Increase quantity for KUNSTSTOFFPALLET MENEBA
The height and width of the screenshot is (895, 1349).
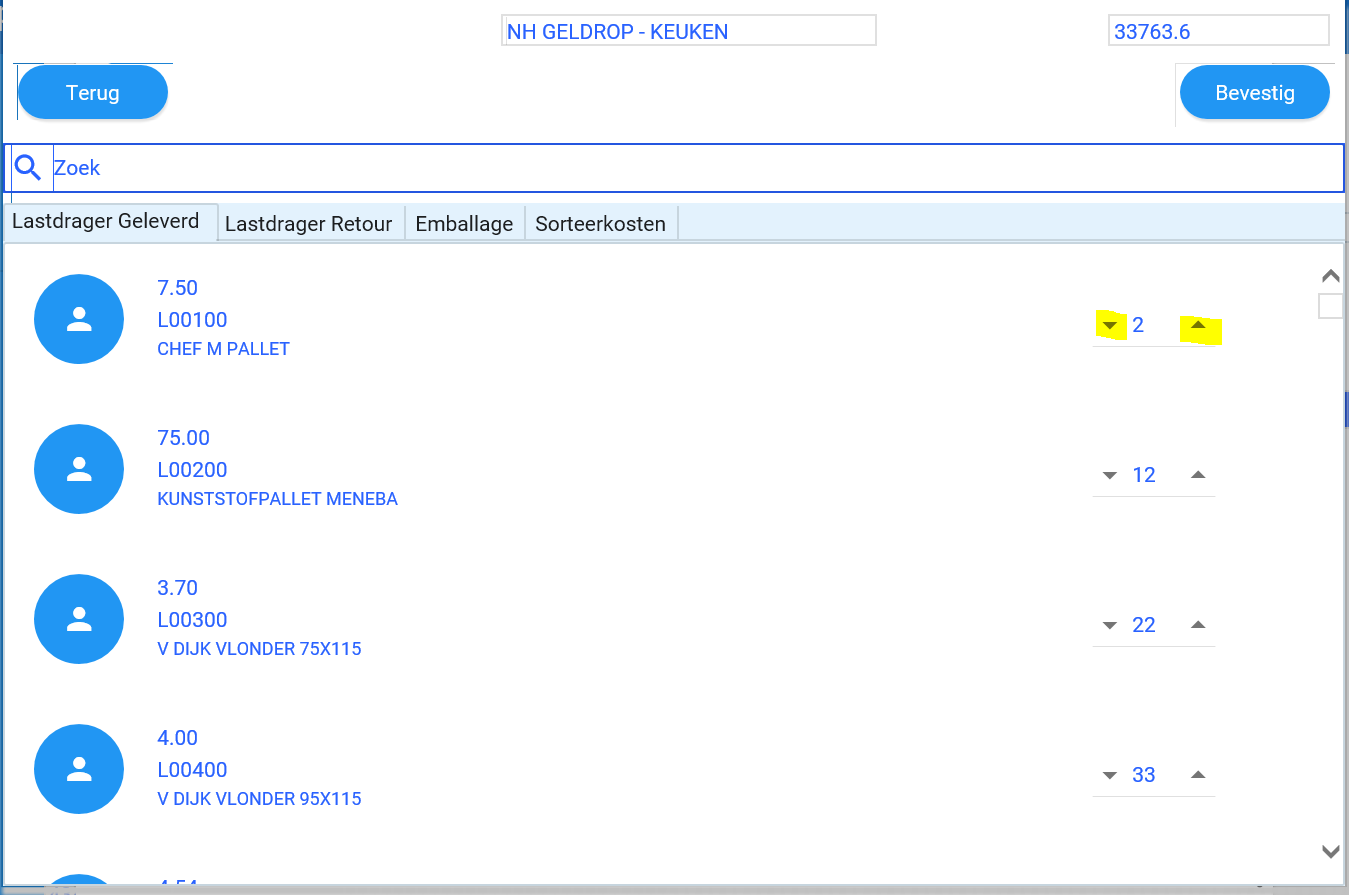[x=1199, y=475]
